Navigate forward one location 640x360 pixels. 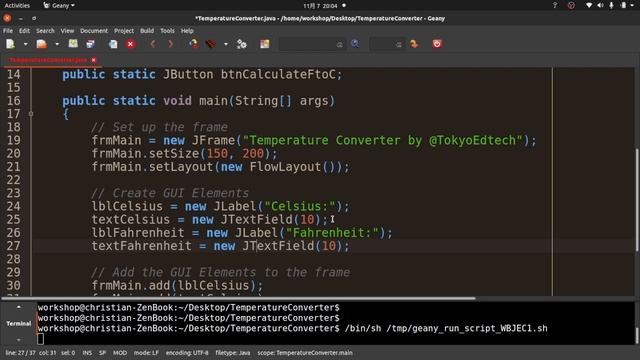171,44
